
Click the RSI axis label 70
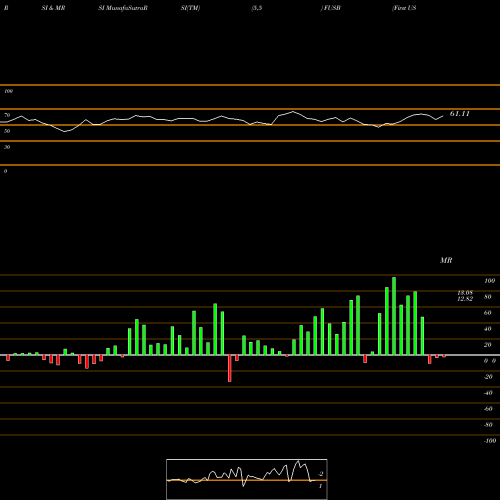[7, 115]
